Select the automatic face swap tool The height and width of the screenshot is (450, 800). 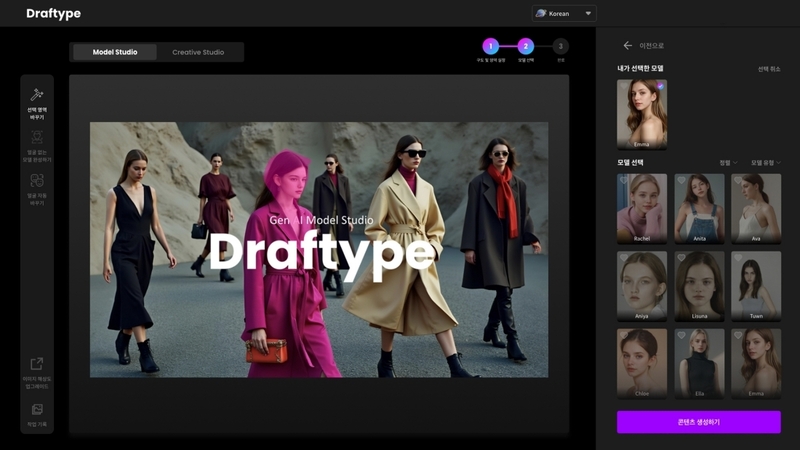(37, 189)
